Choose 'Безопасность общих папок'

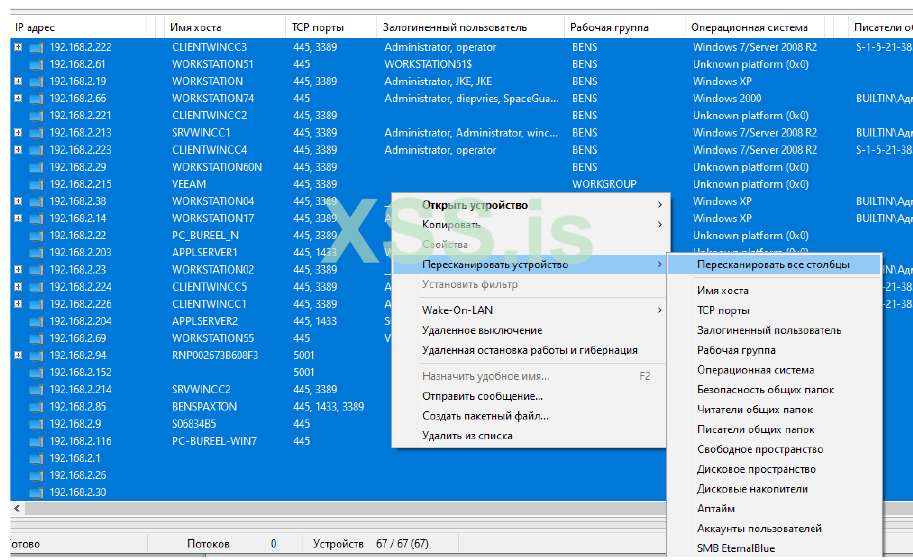[x=774, y=389]
